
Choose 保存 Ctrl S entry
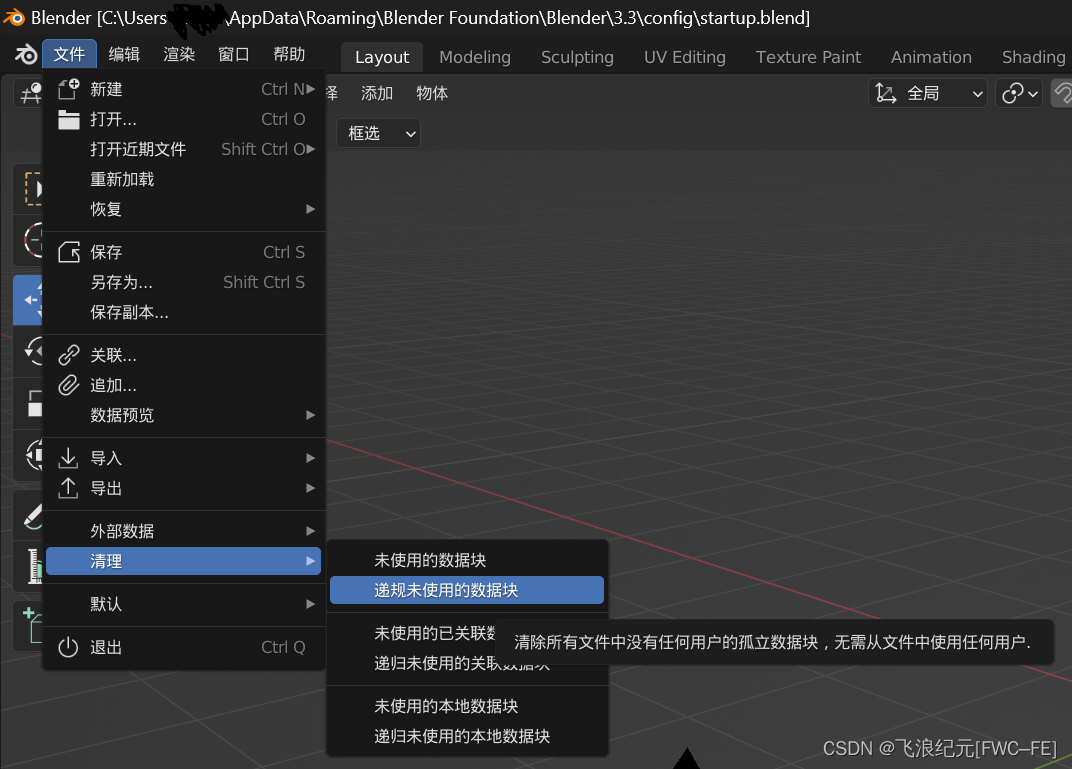tap(184, 252)
